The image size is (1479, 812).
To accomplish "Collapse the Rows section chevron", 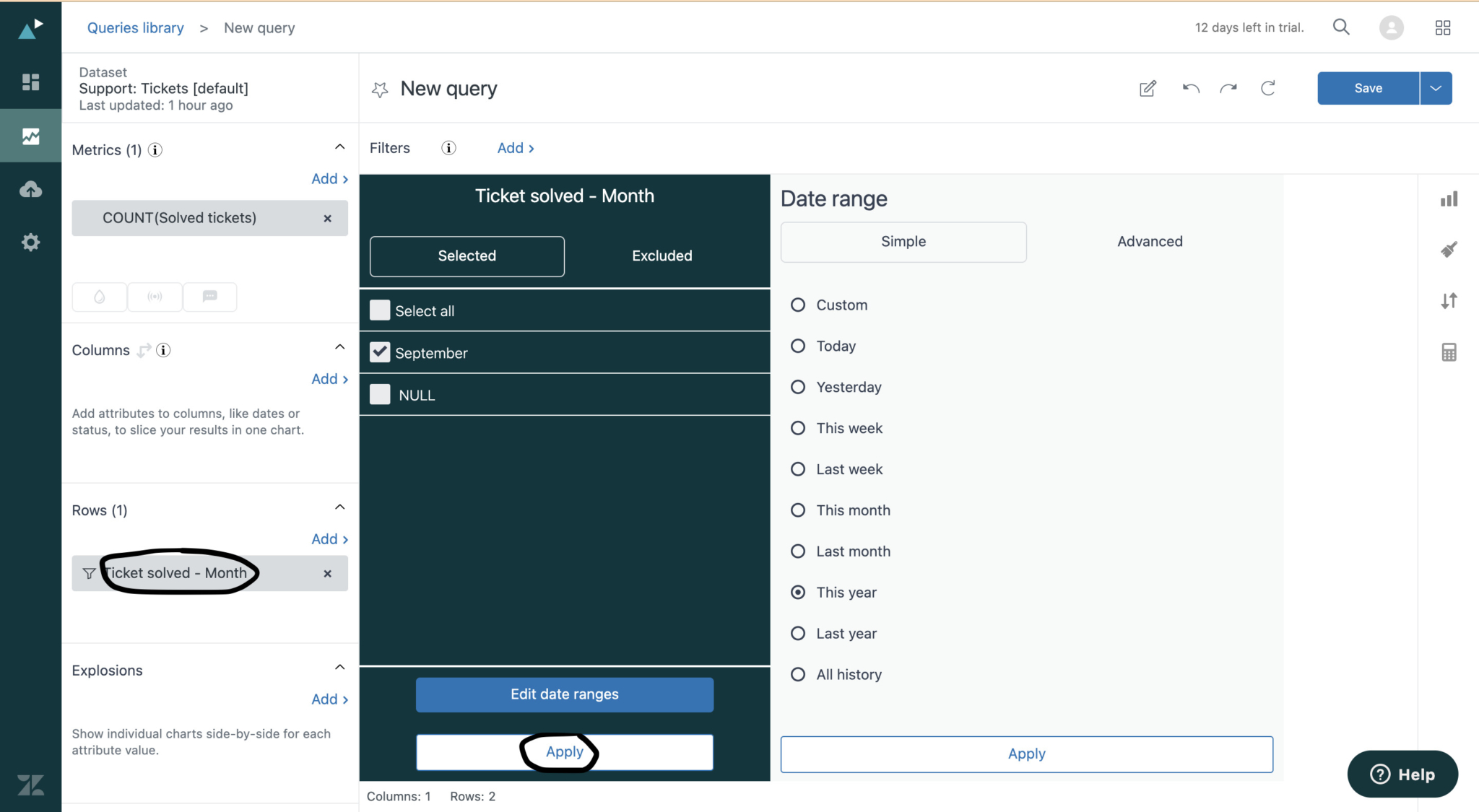I will [x=339, y=506].
